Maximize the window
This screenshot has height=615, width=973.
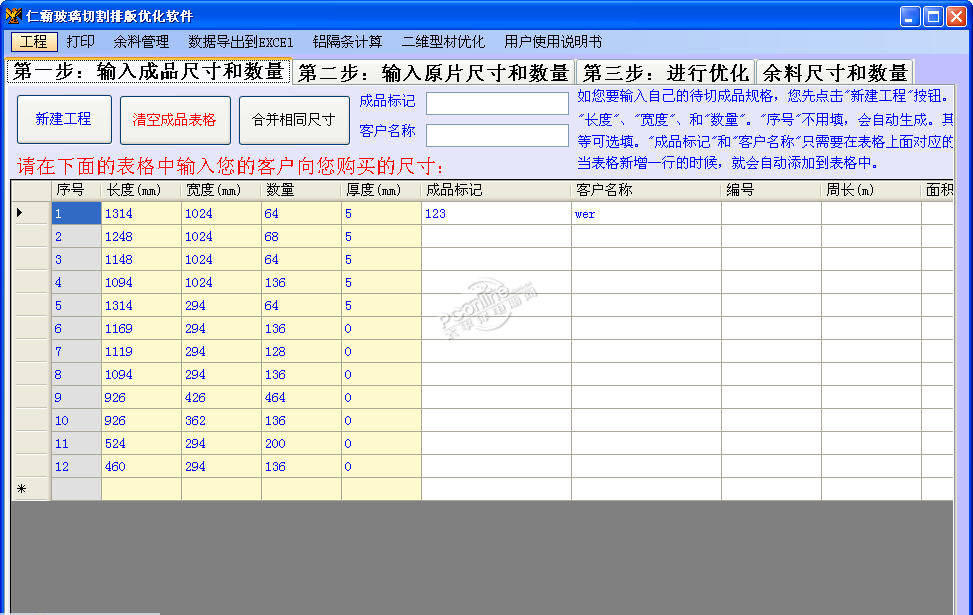(933, 16)
